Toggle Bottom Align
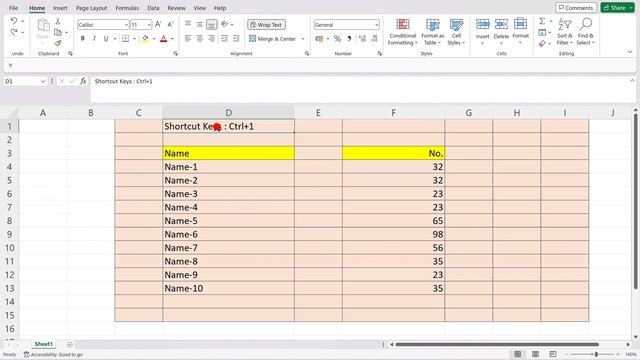The height and width of the screenshot is (360, 640). (211, 24)
